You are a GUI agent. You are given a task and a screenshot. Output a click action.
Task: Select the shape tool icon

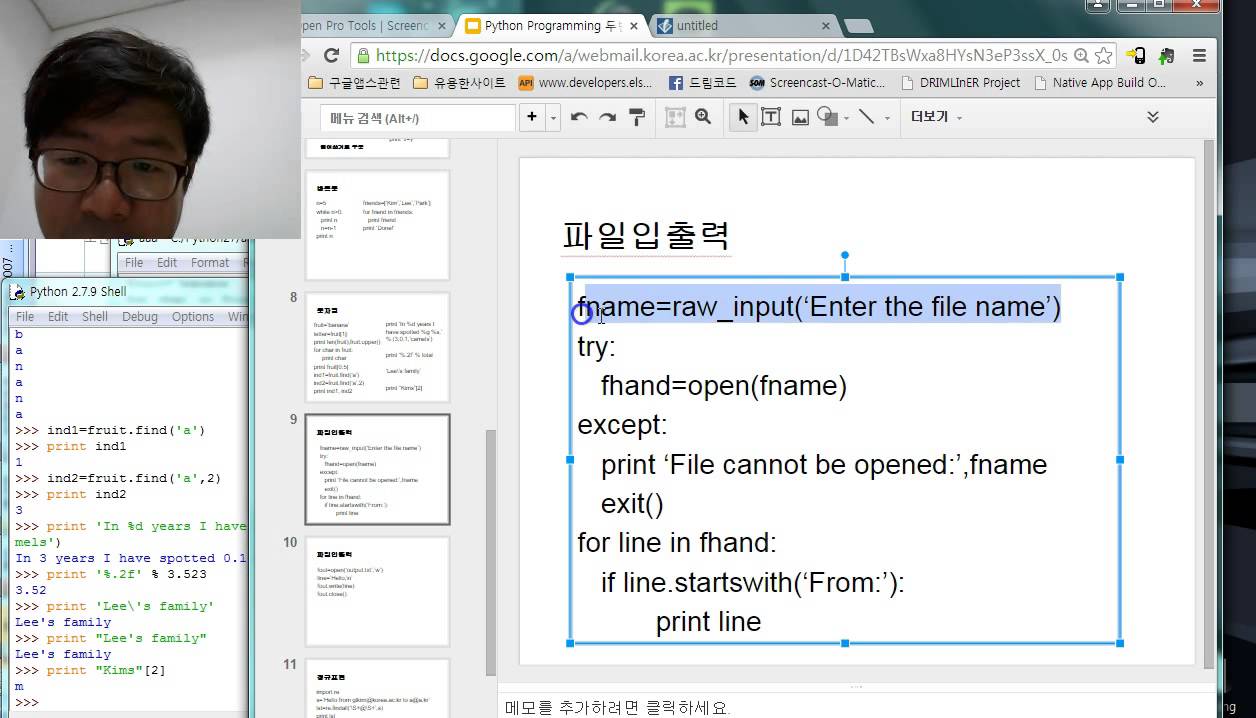point(826,117)
